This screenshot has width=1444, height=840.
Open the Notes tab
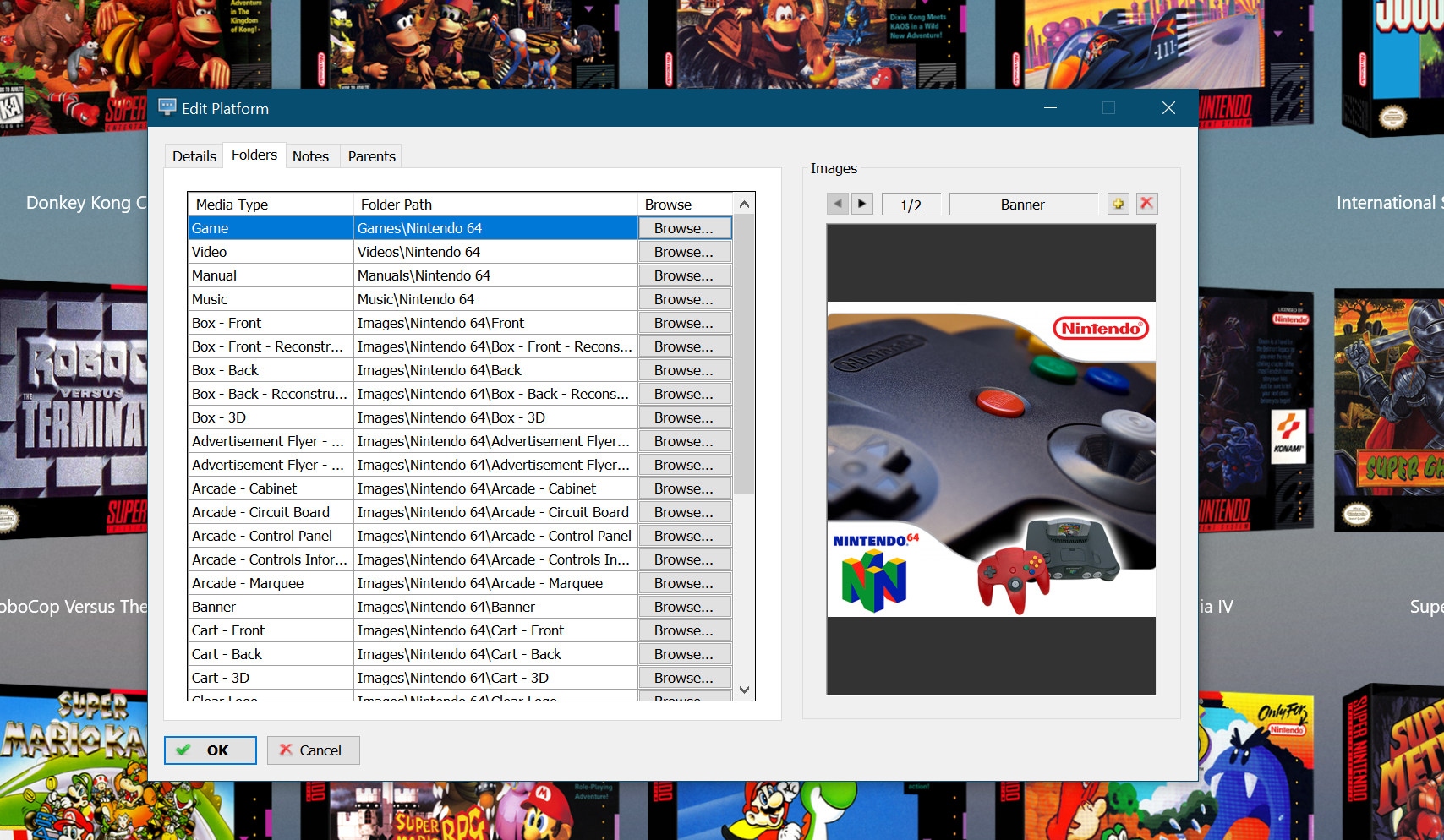(x=310, y=156)
